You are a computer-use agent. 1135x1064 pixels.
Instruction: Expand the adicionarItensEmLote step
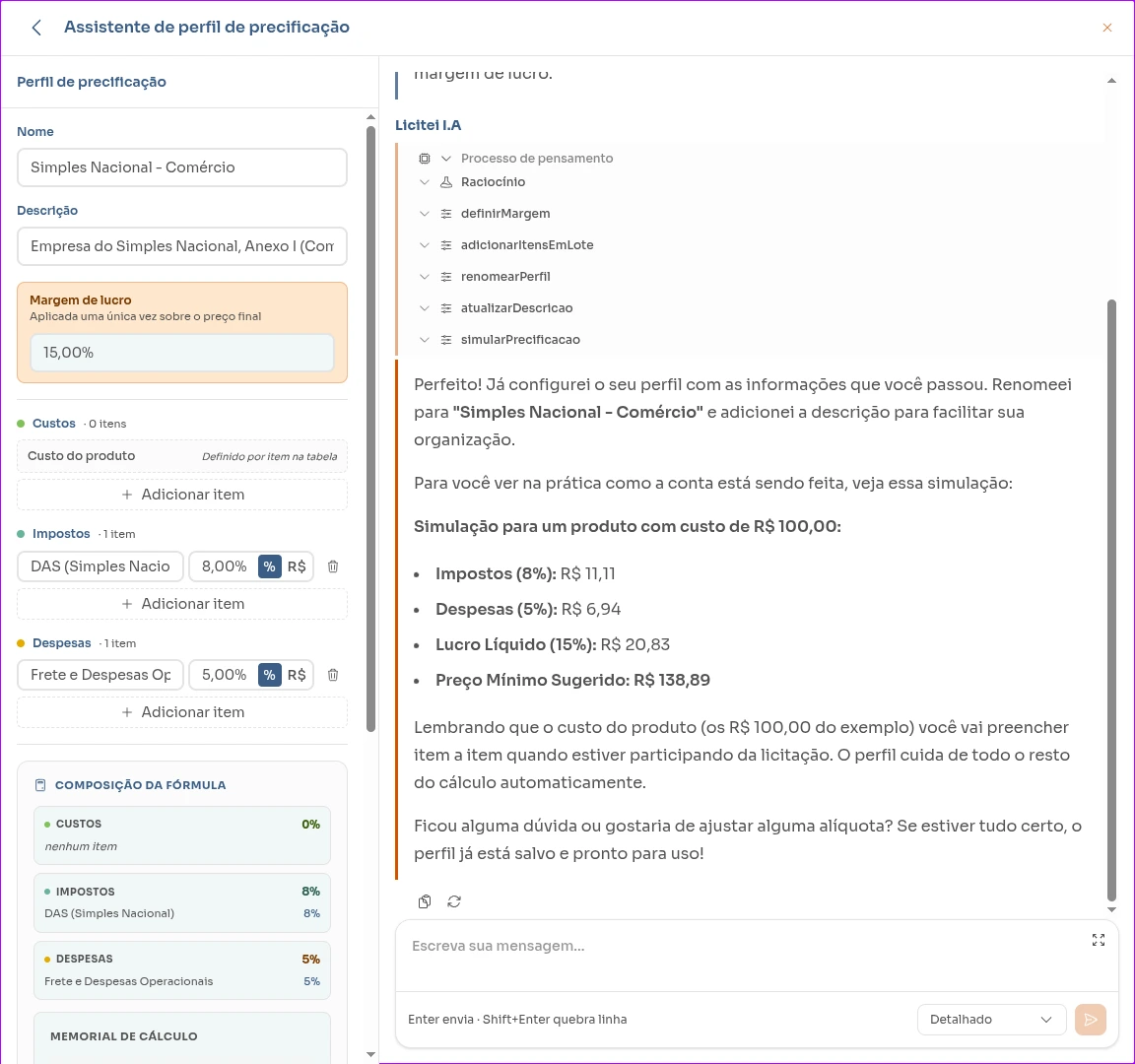425,245
